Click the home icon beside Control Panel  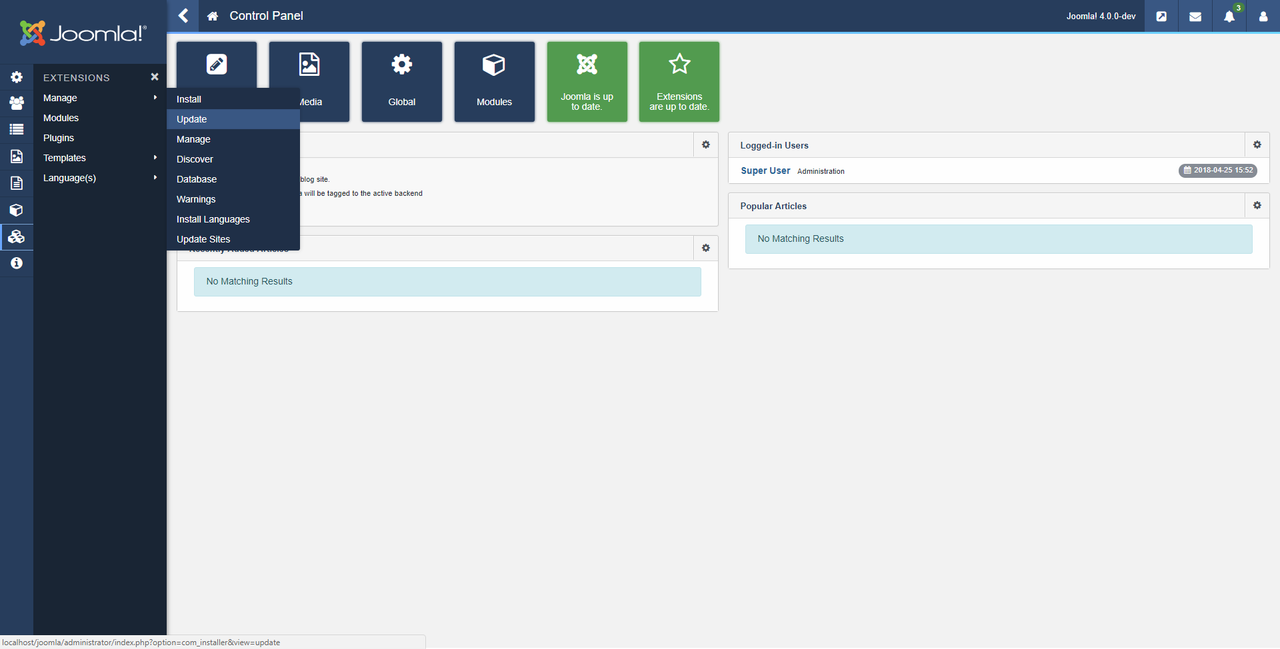tap(212, 16)
